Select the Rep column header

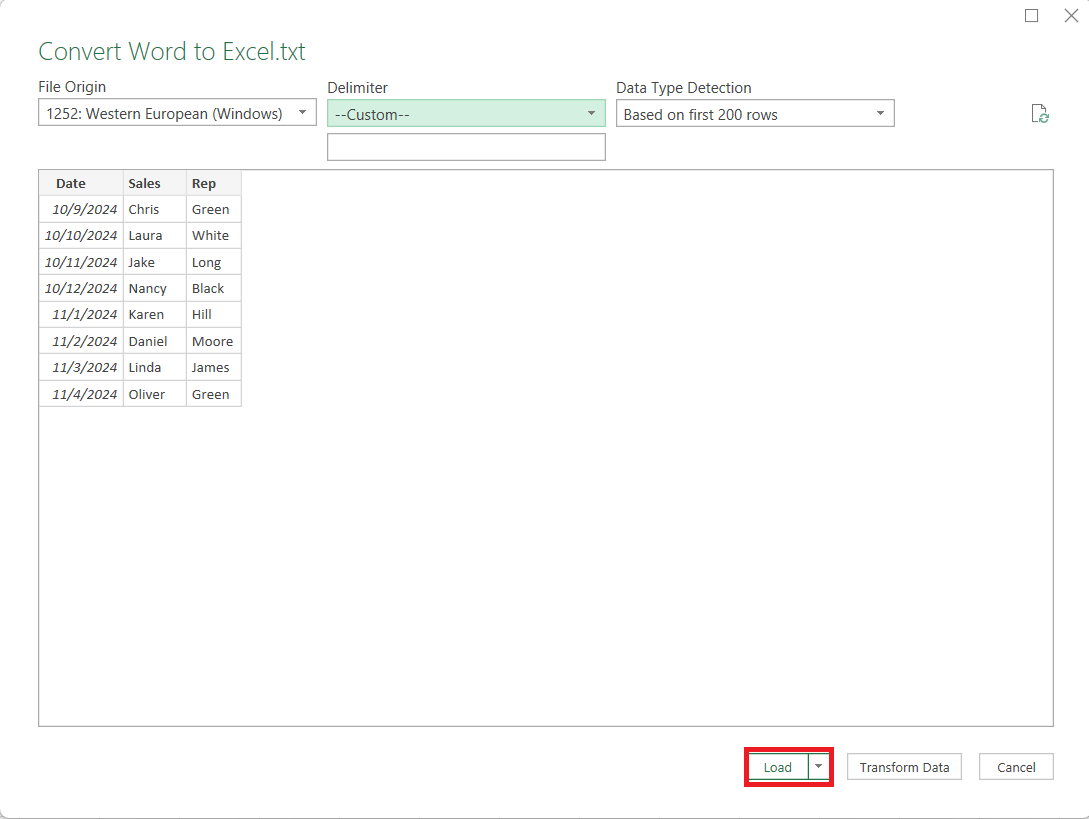coord(214,183)
